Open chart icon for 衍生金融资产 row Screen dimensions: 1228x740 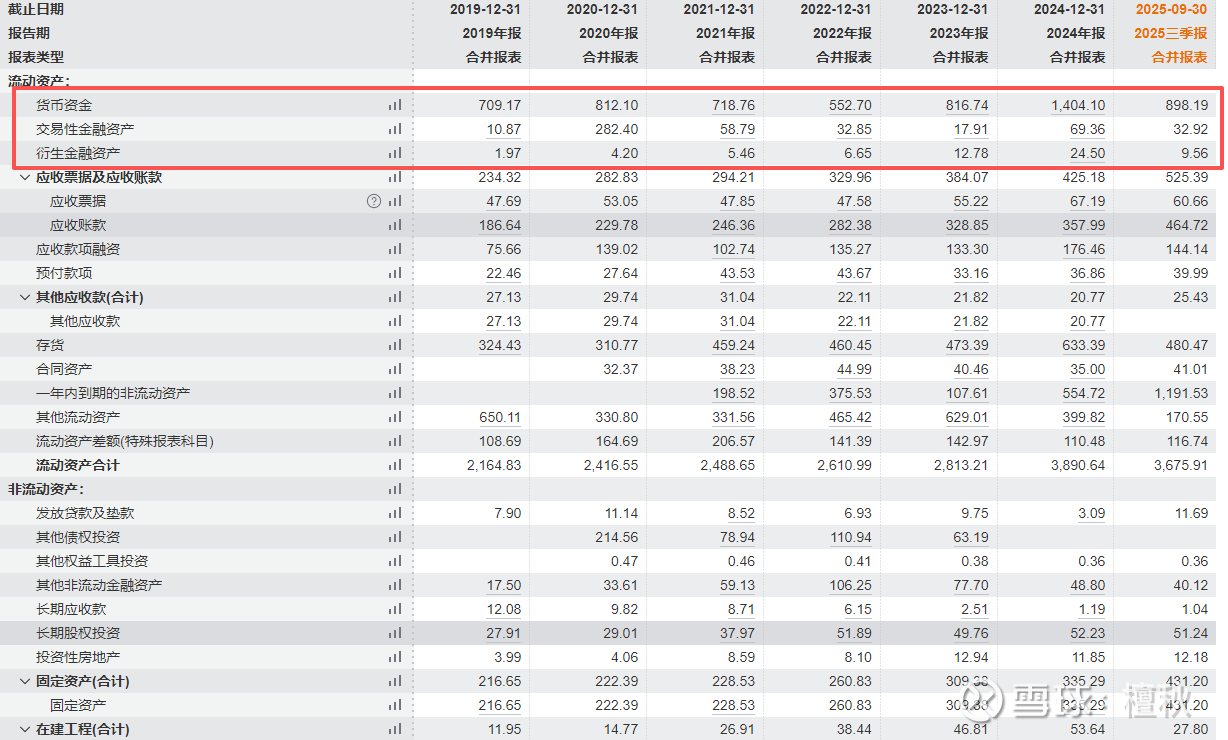click(395, 153)
